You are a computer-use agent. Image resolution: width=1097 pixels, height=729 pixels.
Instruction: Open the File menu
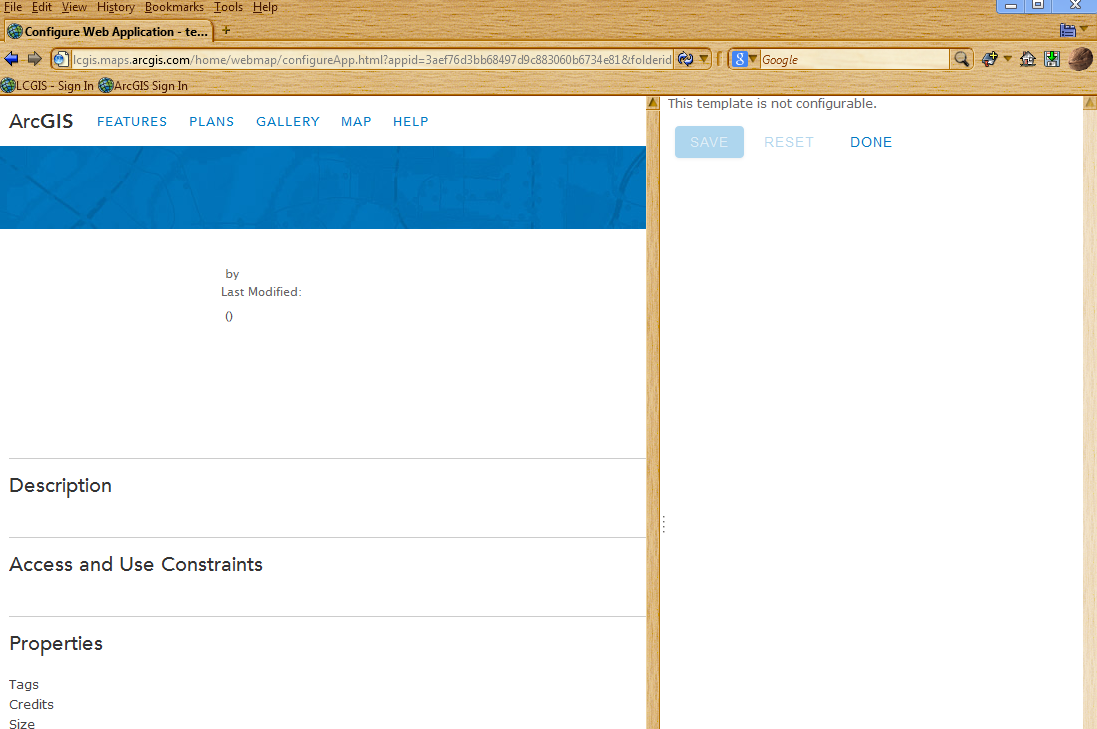pos(13,7)
